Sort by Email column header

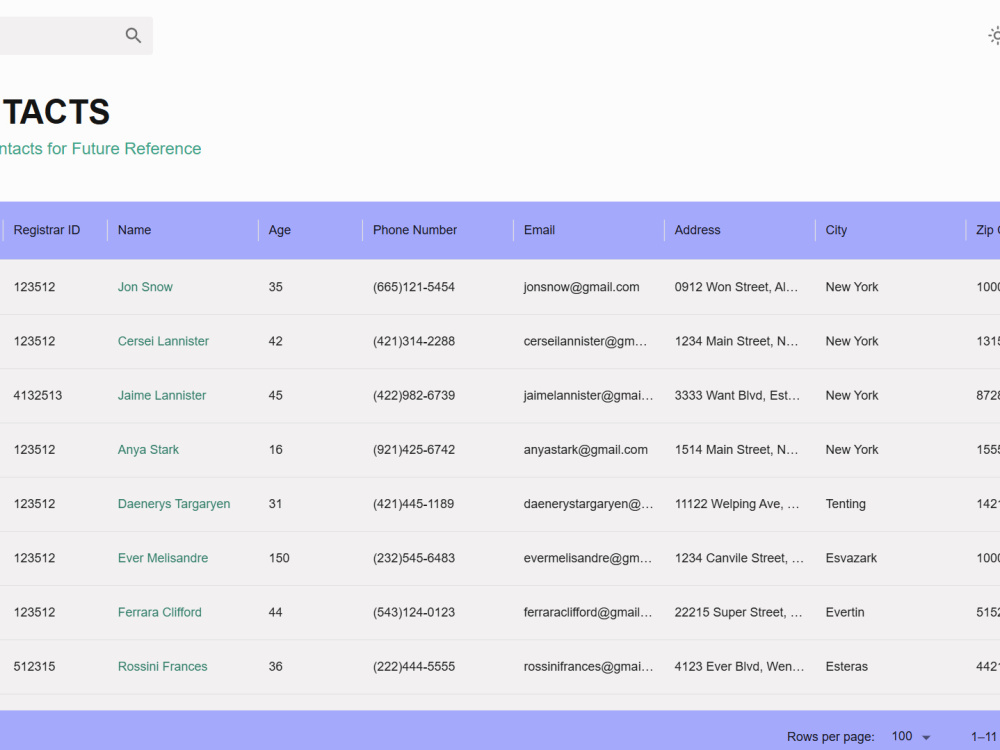539,230
